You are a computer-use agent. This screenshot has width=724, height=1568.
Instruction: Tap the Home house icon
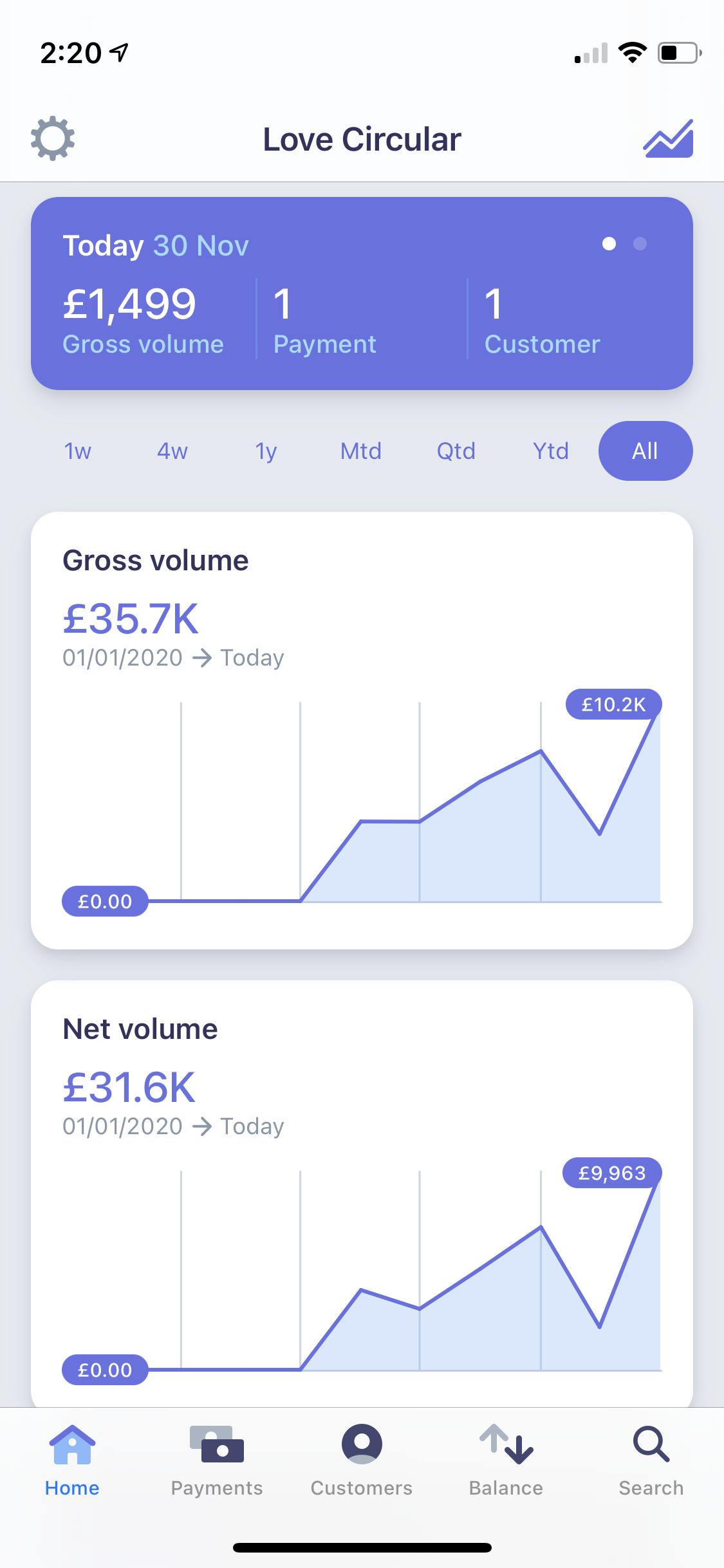click(72, 1444)
